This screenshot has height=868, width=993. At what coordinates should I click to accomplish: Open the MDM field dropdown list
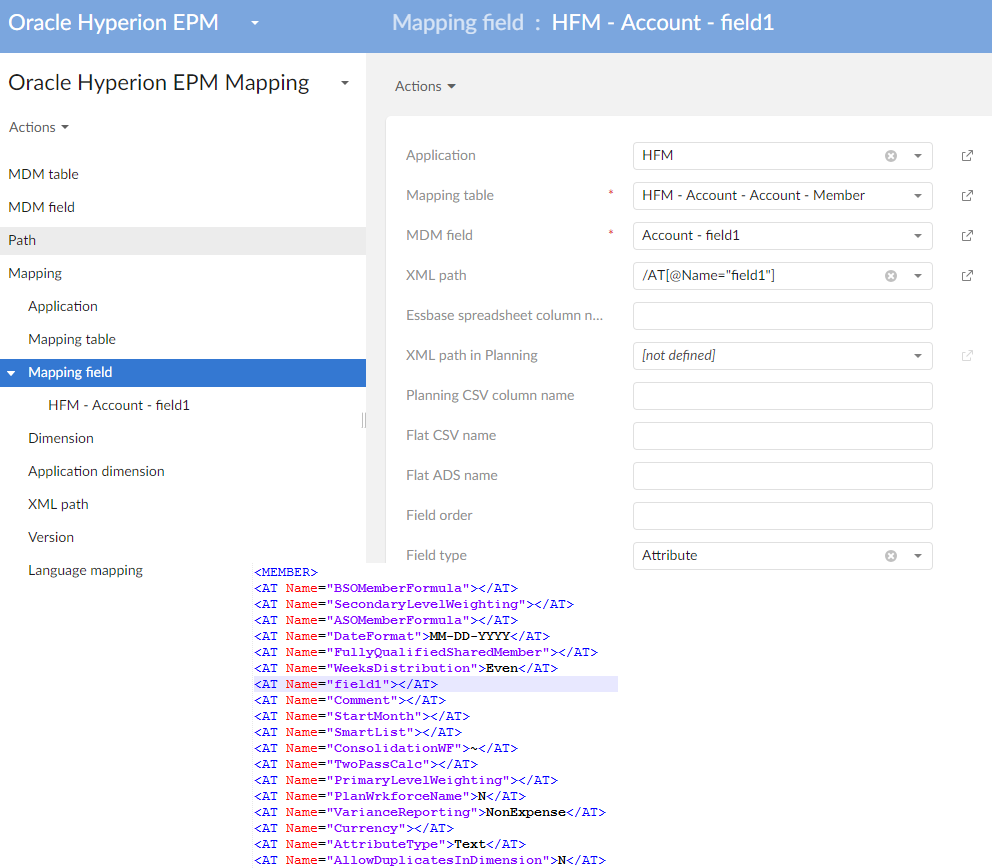coord(918,236)
